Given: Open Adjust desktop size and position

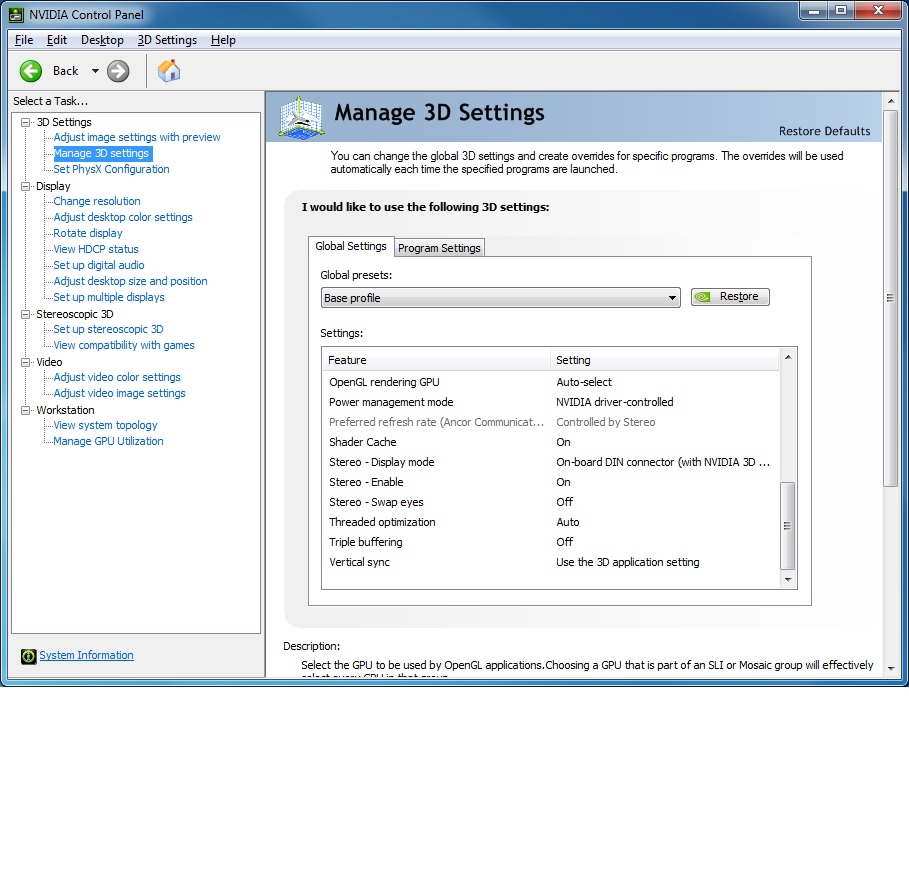Looking at the screenshot, I should tap(130, 281).
